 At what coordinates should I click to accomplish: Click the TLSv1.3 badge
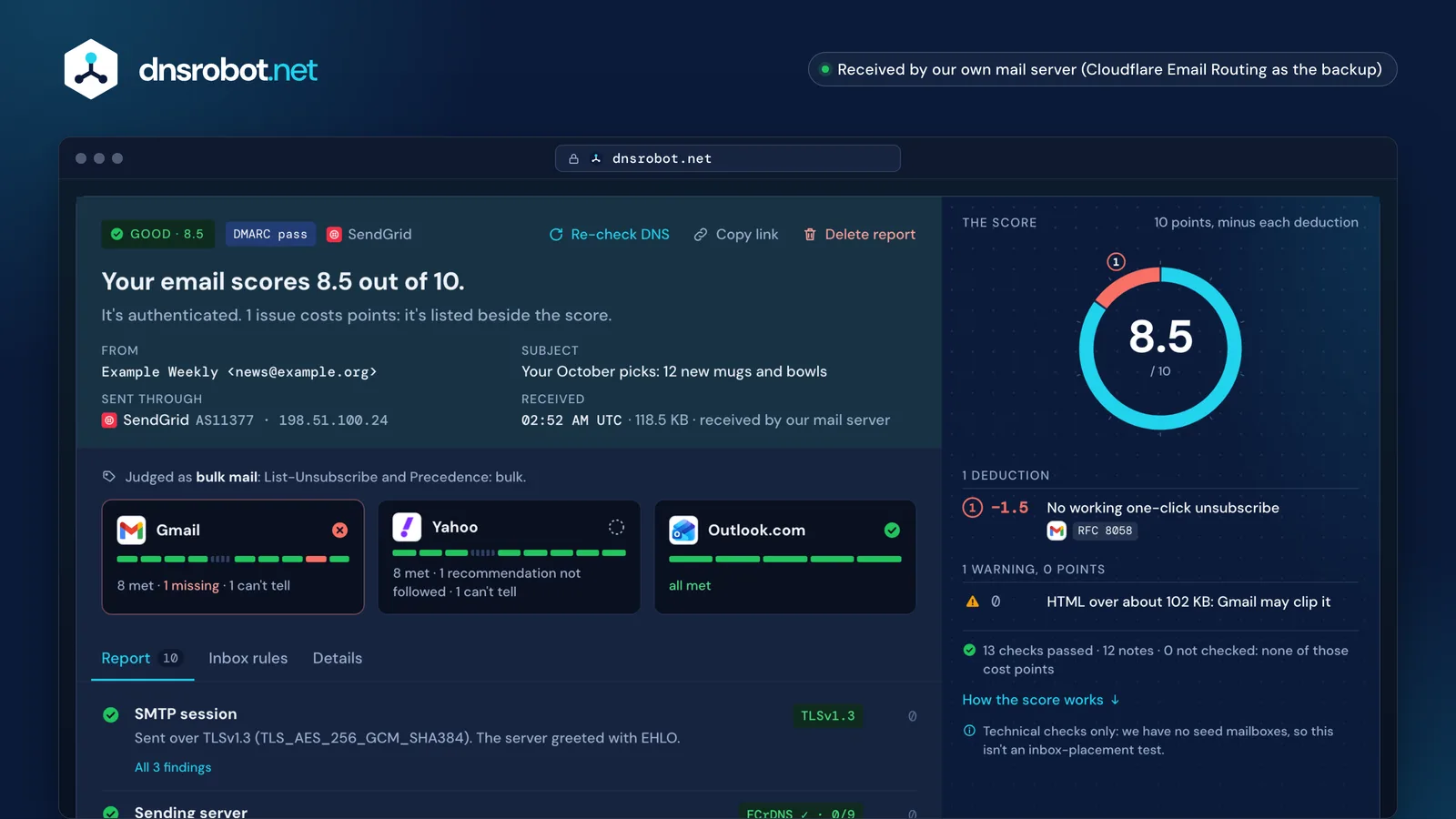827,716
